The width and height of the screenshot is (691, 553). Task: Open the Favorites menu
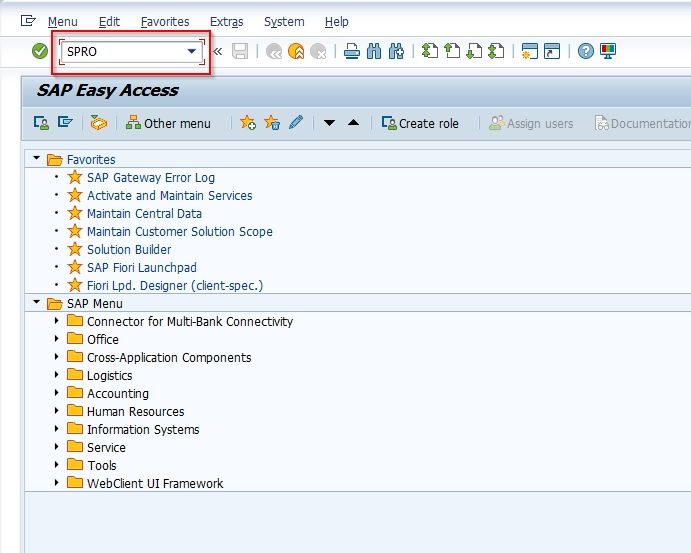(165, 22)
